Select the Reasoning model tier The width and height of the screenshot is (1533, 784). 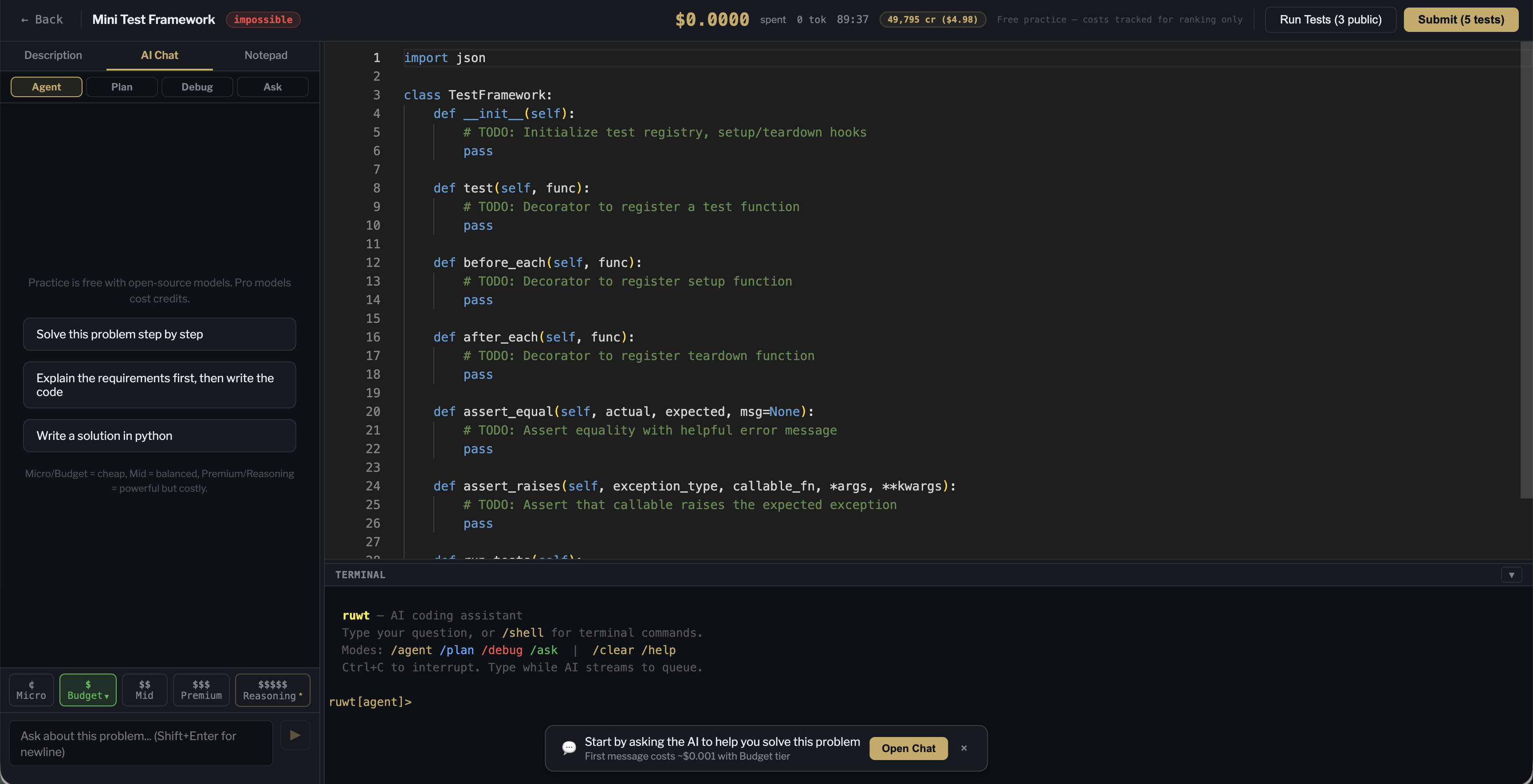[272, 690]
